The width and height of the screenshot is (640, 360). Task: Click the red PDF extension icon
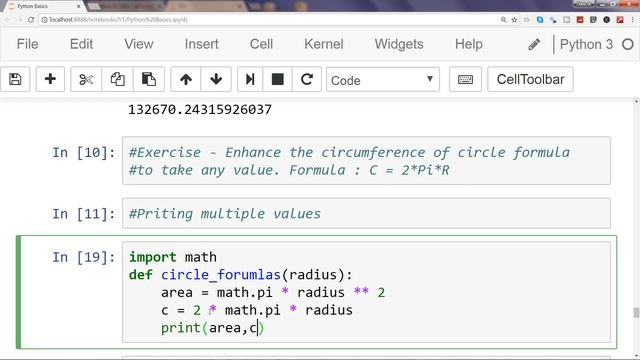click(620, 20)
